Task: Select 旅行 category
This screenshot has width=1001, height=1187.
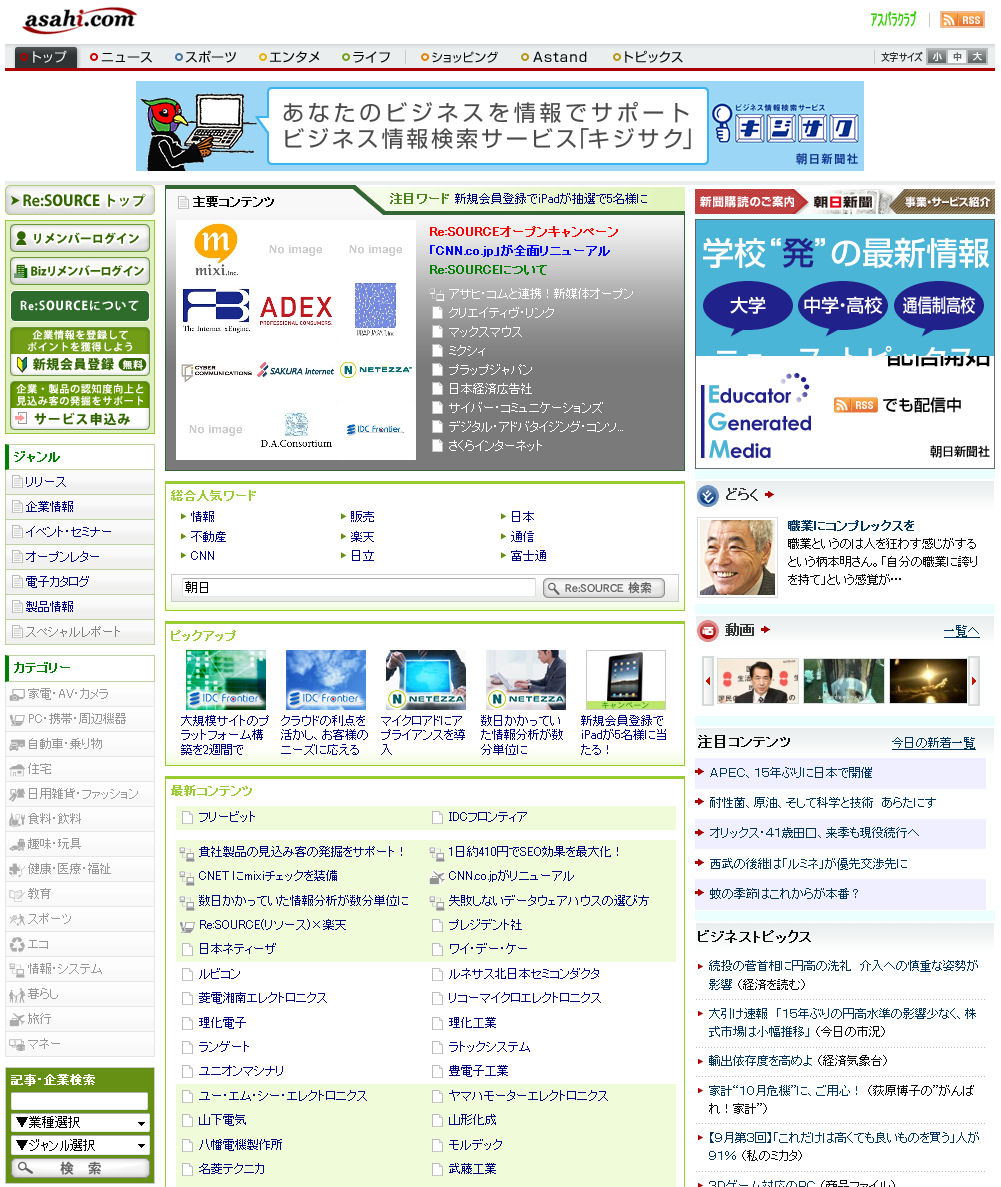Action: click(x=80, y=1019)
